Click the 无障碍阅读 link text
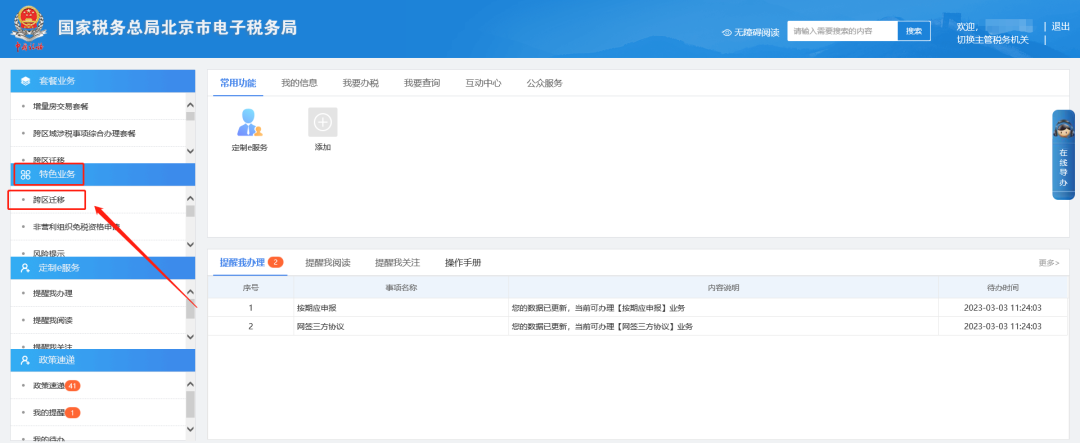 (x=756, y=32)
